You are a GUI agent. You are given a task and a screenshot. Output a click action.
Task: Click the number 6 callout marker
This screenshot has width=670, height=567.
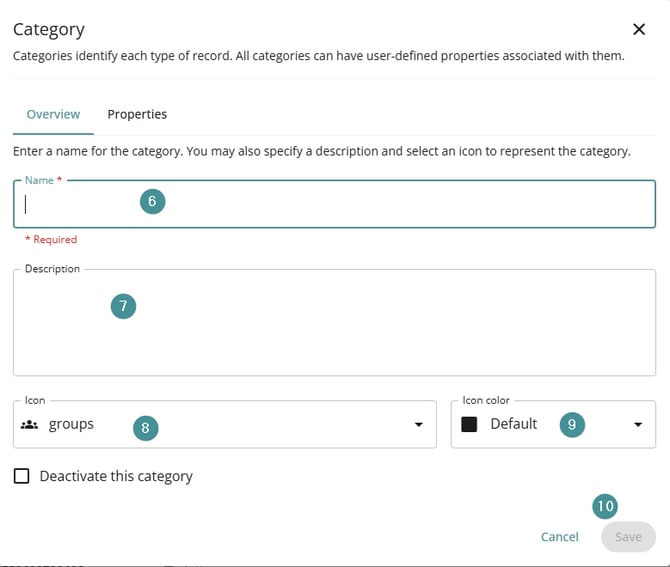(x=152, y=201)
